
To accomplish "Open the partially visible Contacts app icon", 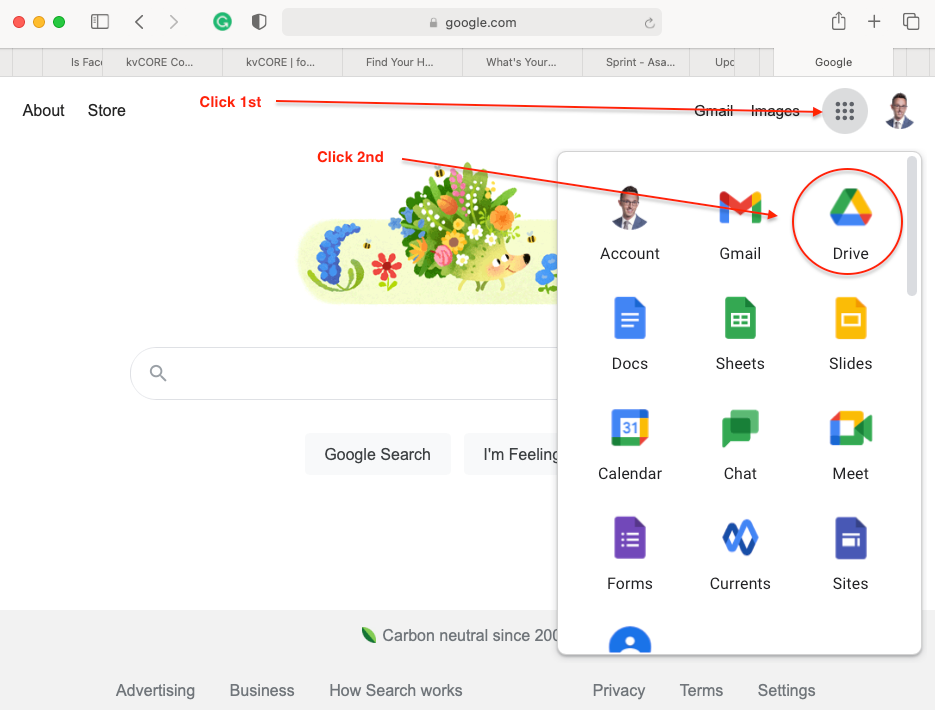I will click(630, 640).
